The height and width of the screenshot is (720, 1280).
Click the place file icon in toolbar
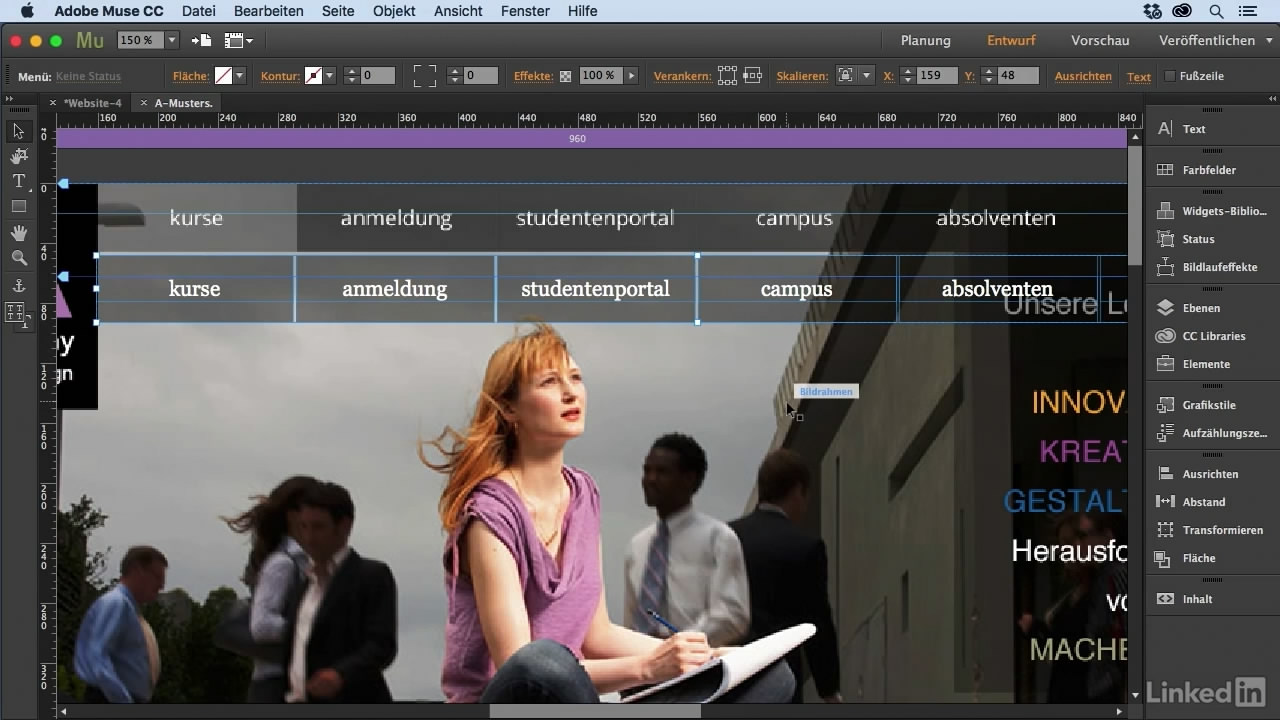click(x=201, y=41)
